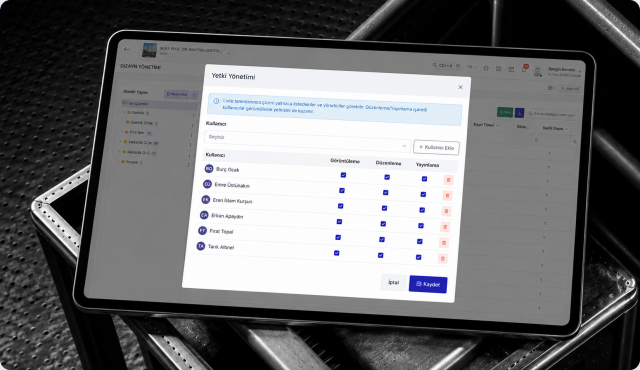Click the trash icon for Erkan Apaydın
640x370 pixels.
pyautogui.click(x=445, y=227)
